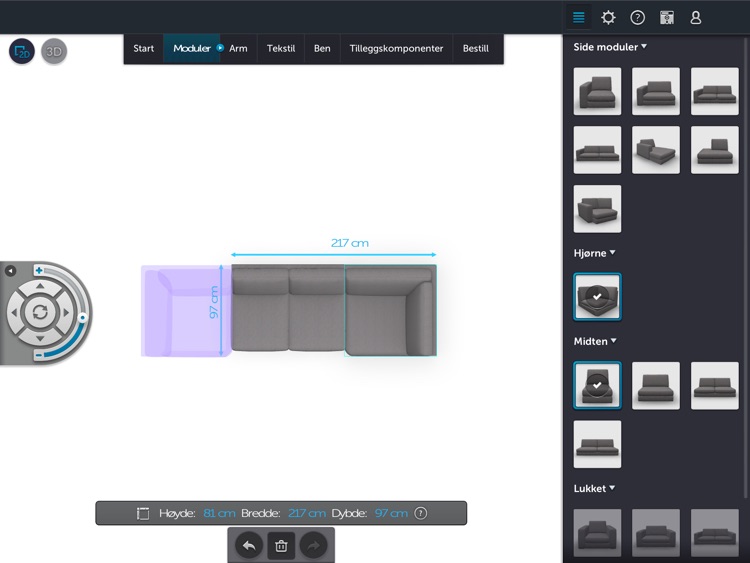Open user account profile icon

pos(696,18)
